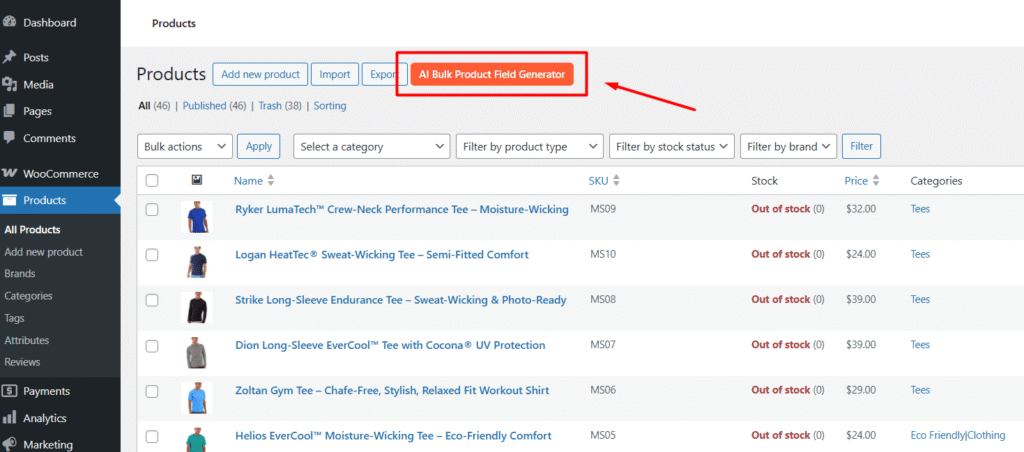Open the Bulk actions dropdown
Screen dimensions: 1024x452
click(x=185, y=146)
